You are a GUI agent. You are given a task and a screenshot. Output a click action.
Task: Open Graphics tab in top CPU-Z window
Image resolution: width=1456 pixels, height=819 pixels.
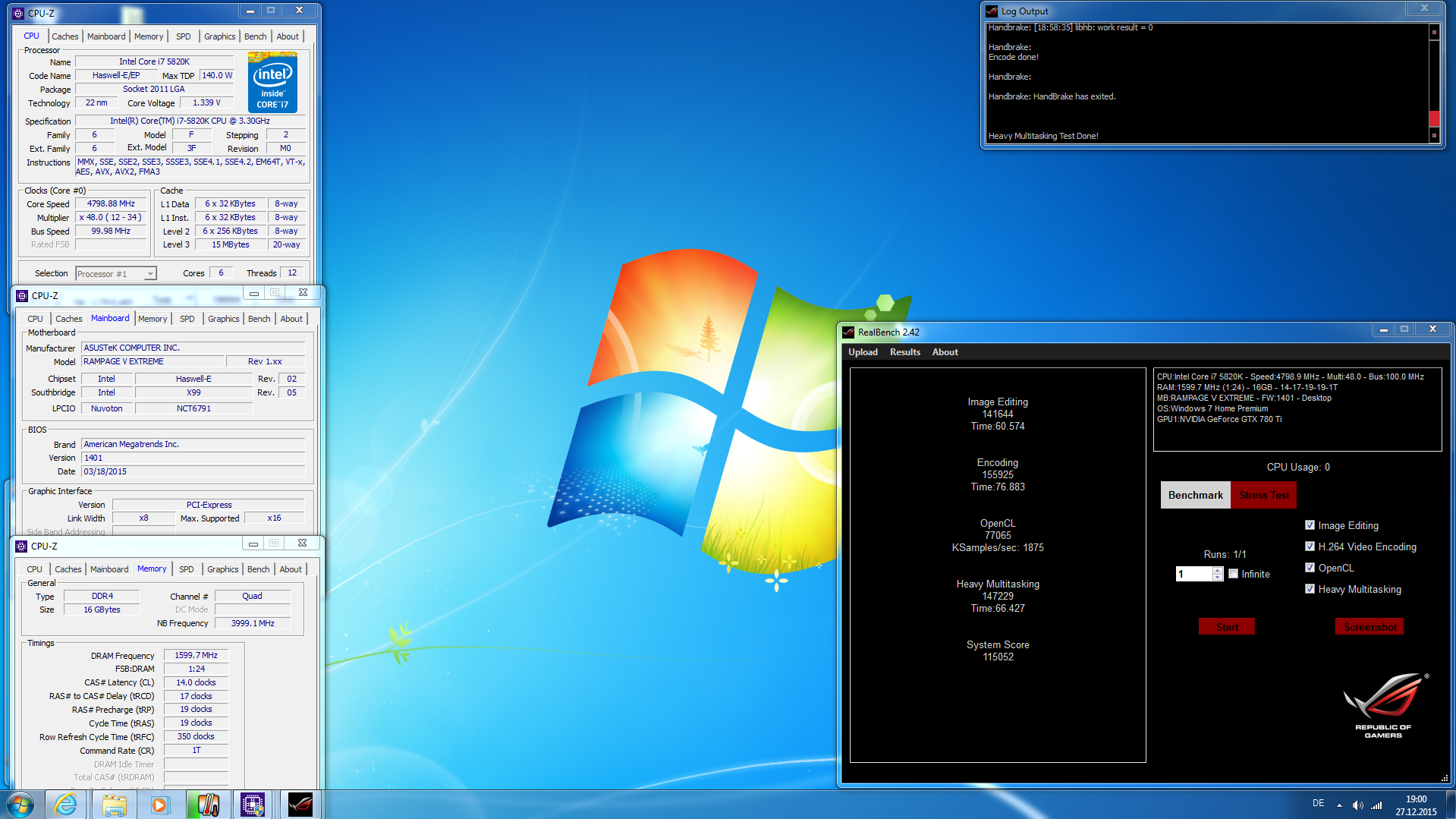coord(220,36)
